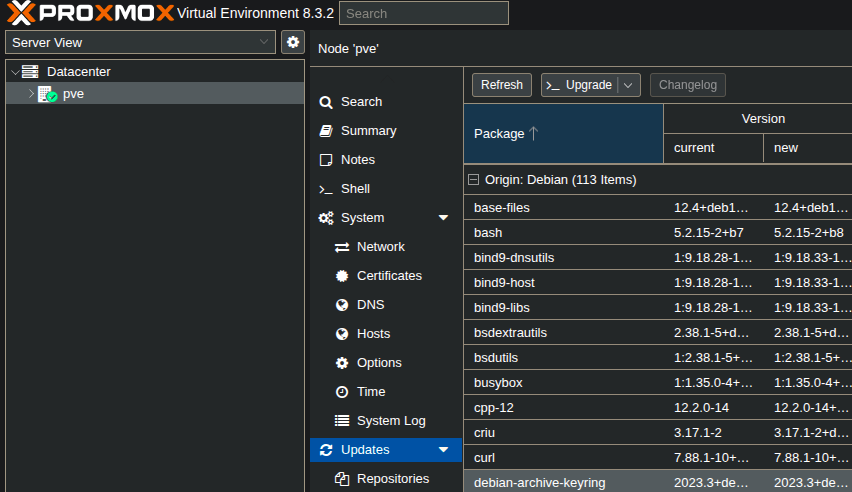Open the Server View gear settings

tap(293, 42)
